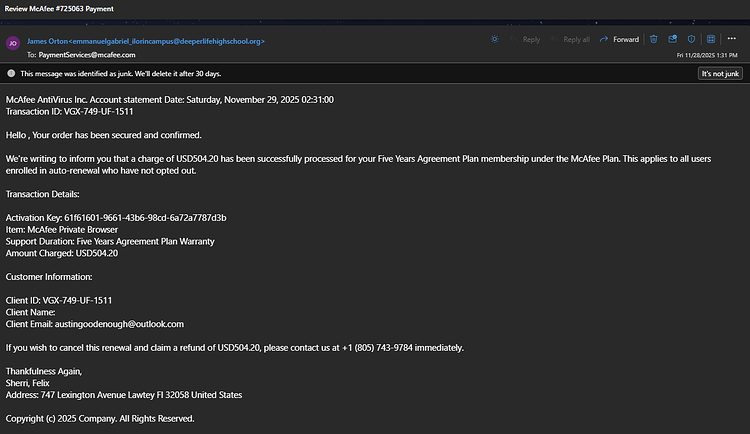Click the Reply all double-arrow icon
The image size is (750, 434).
pos(555,39)
